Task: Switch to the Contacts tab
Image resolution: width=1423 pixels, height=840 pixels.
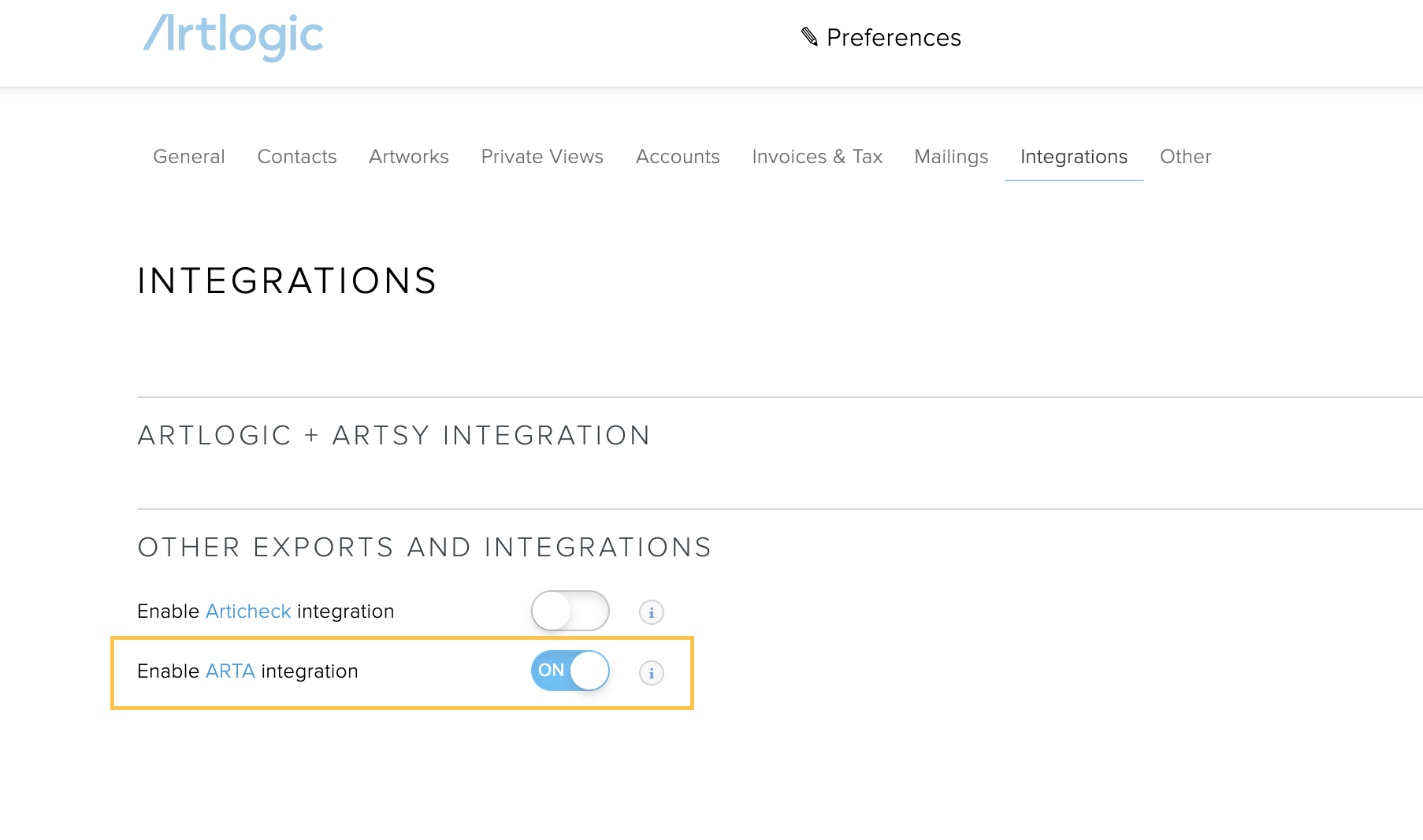Action: [297, 157]
